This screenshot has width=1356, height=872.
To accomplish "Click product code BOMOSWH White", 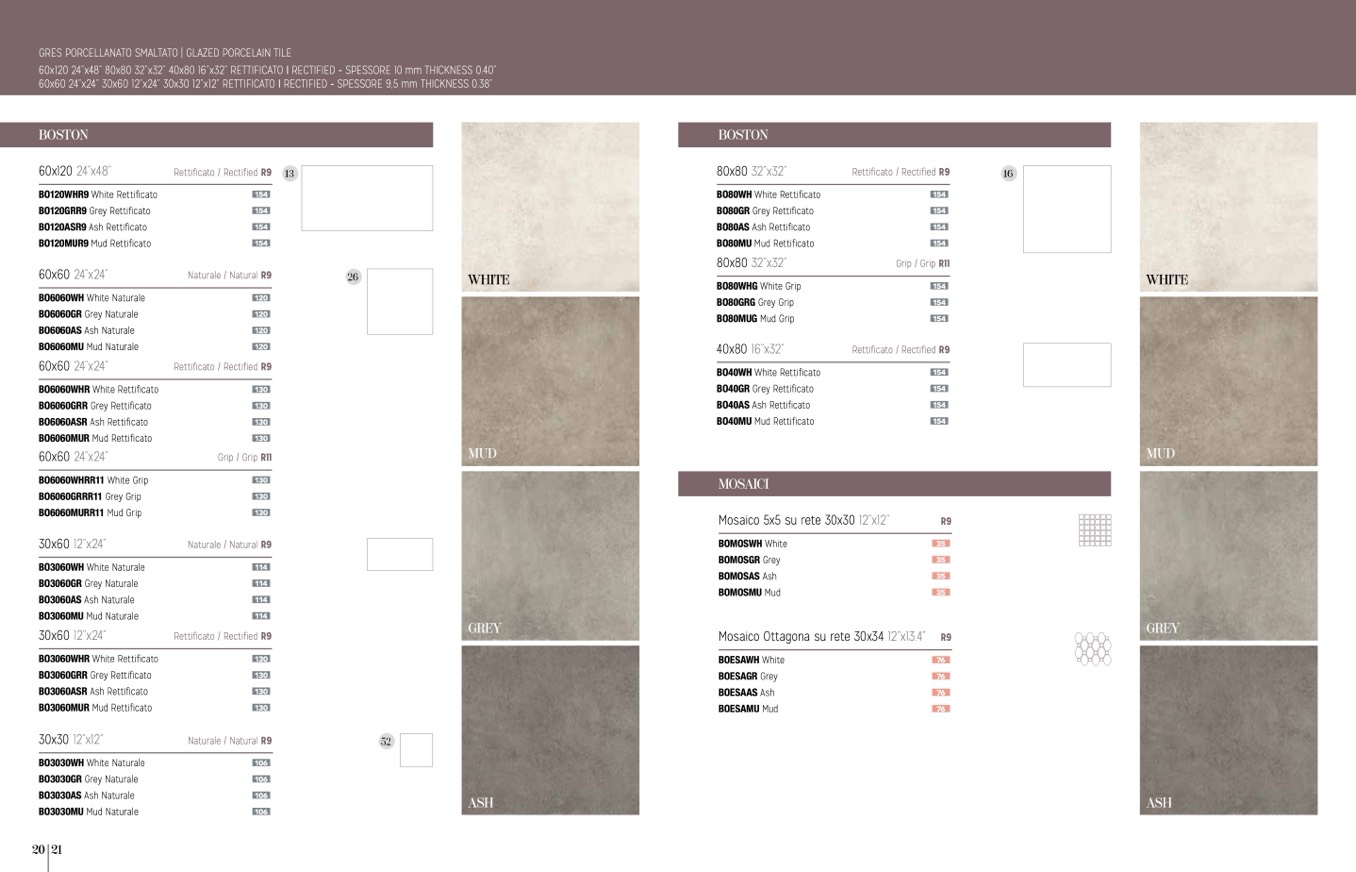I will click(x=752, y=544).
